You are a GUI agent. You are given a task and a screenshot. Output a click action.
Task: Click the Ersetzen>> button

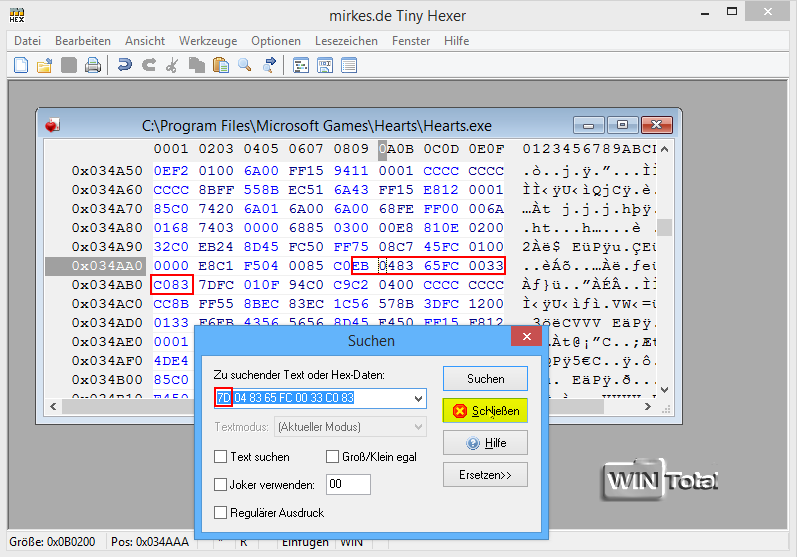(x=485, y=475)
